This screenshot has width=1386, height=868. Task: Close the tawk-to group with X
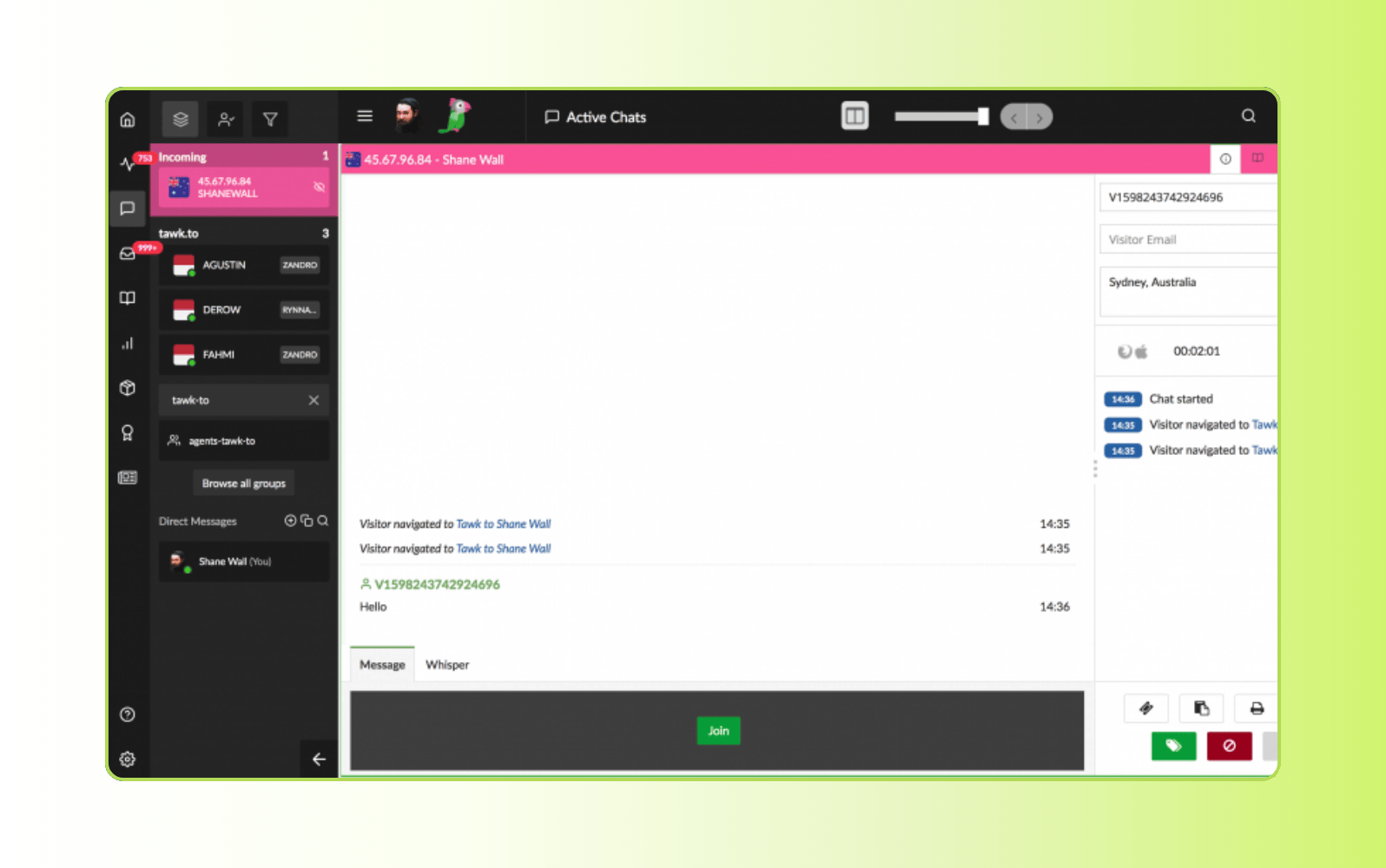click(x=313, y=400)
